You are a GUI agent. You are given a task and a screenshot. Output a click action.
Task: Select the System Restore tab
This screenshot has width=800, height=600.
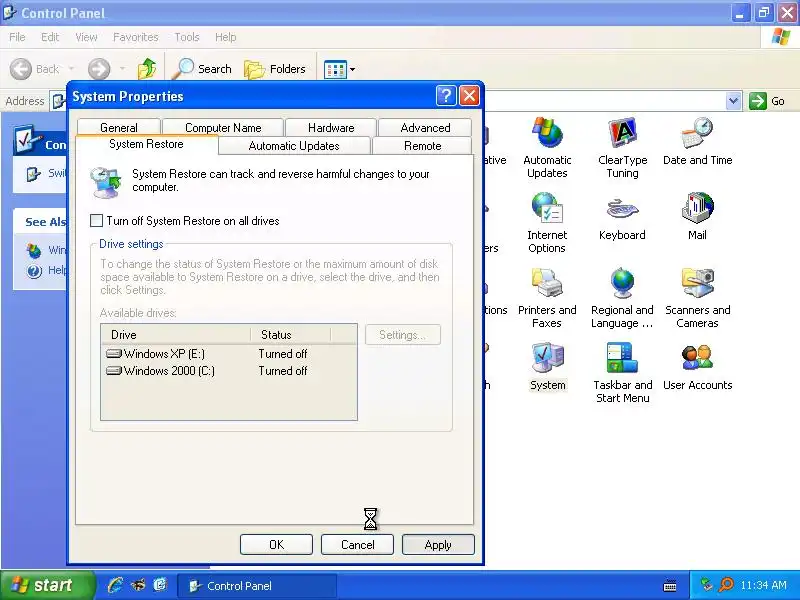146,144
